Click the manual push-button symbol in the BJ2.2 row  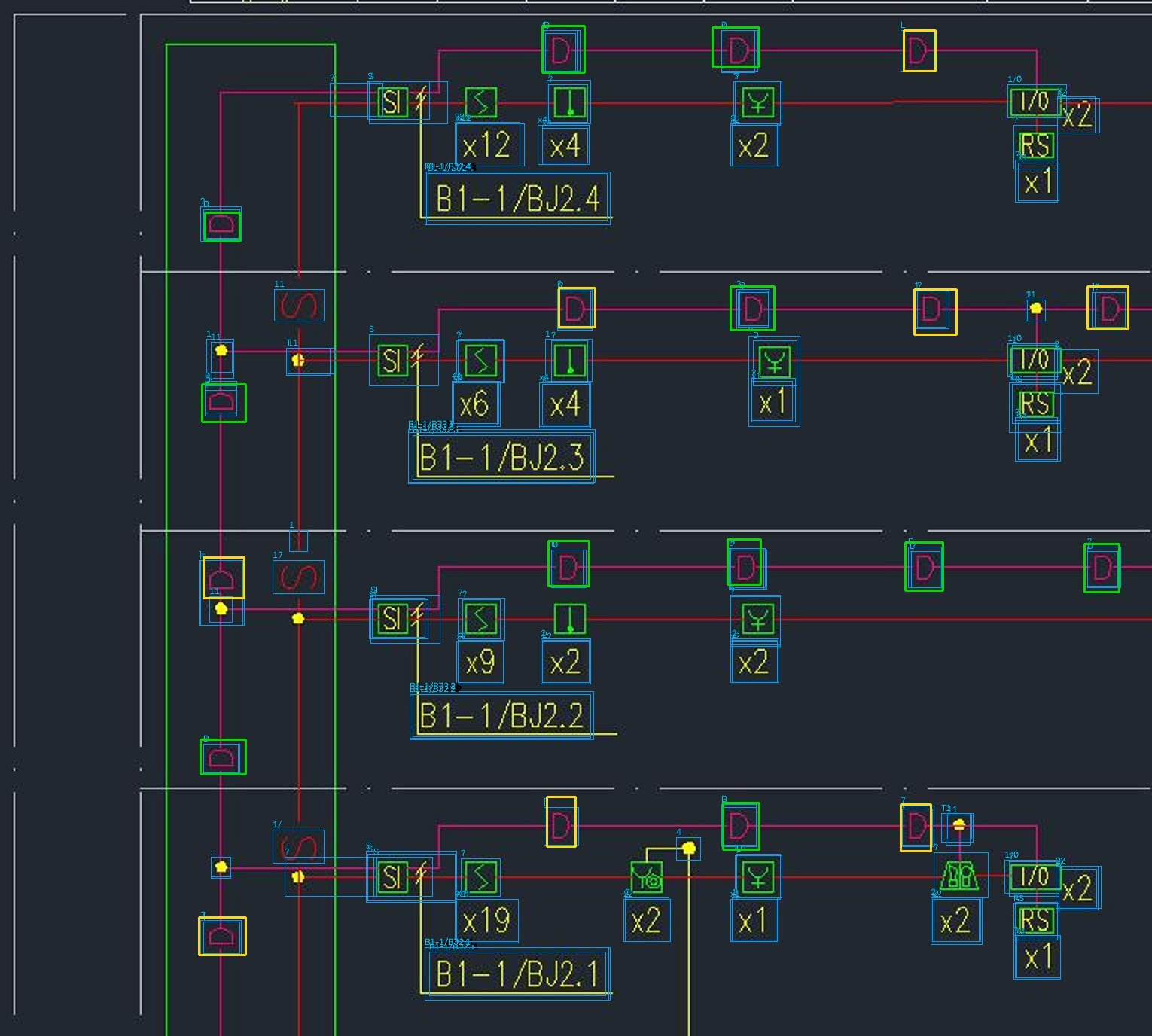tap(570, 619)
